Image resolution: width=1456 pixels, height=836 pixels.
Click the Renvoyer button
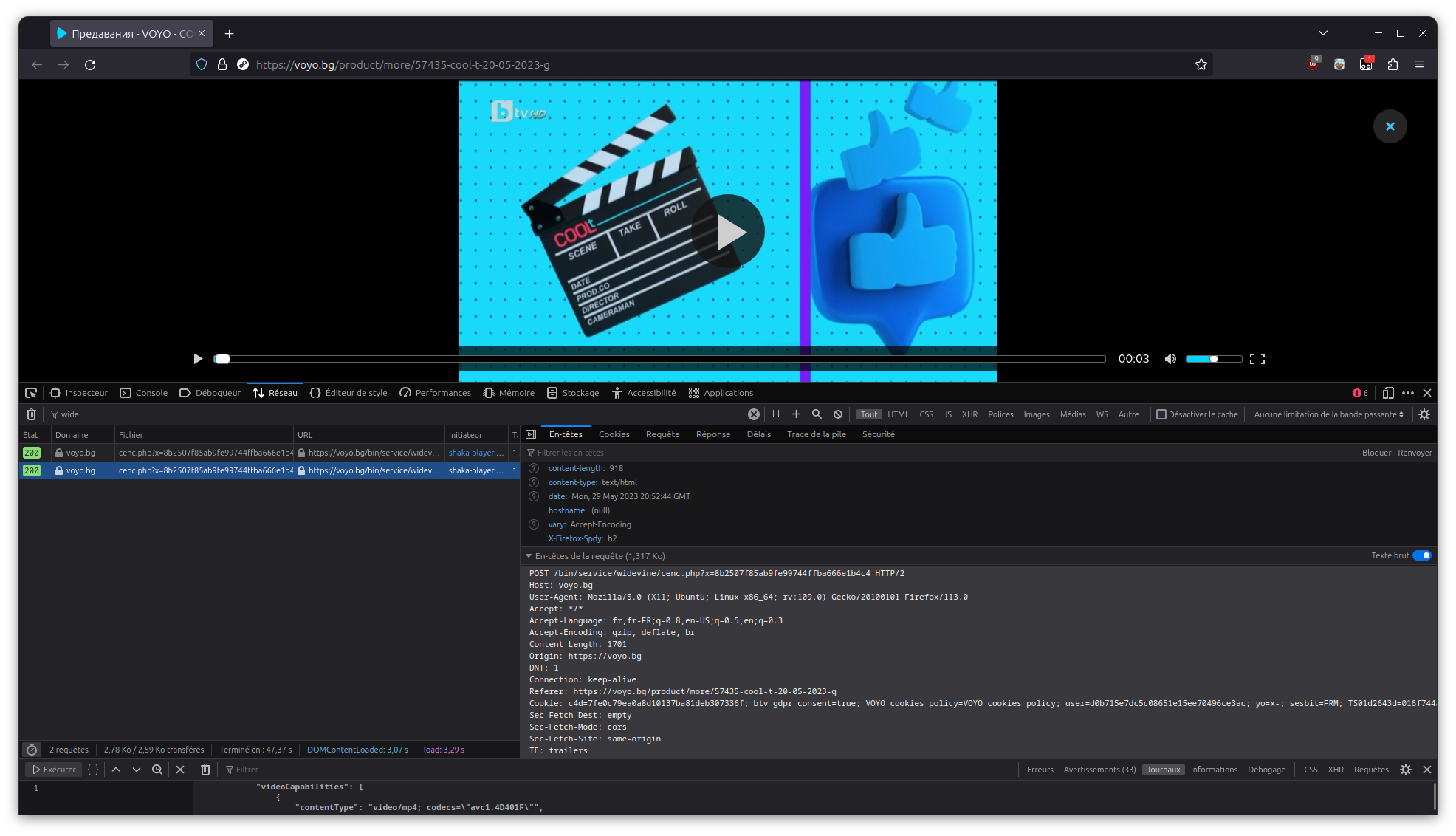[1415, 453]
